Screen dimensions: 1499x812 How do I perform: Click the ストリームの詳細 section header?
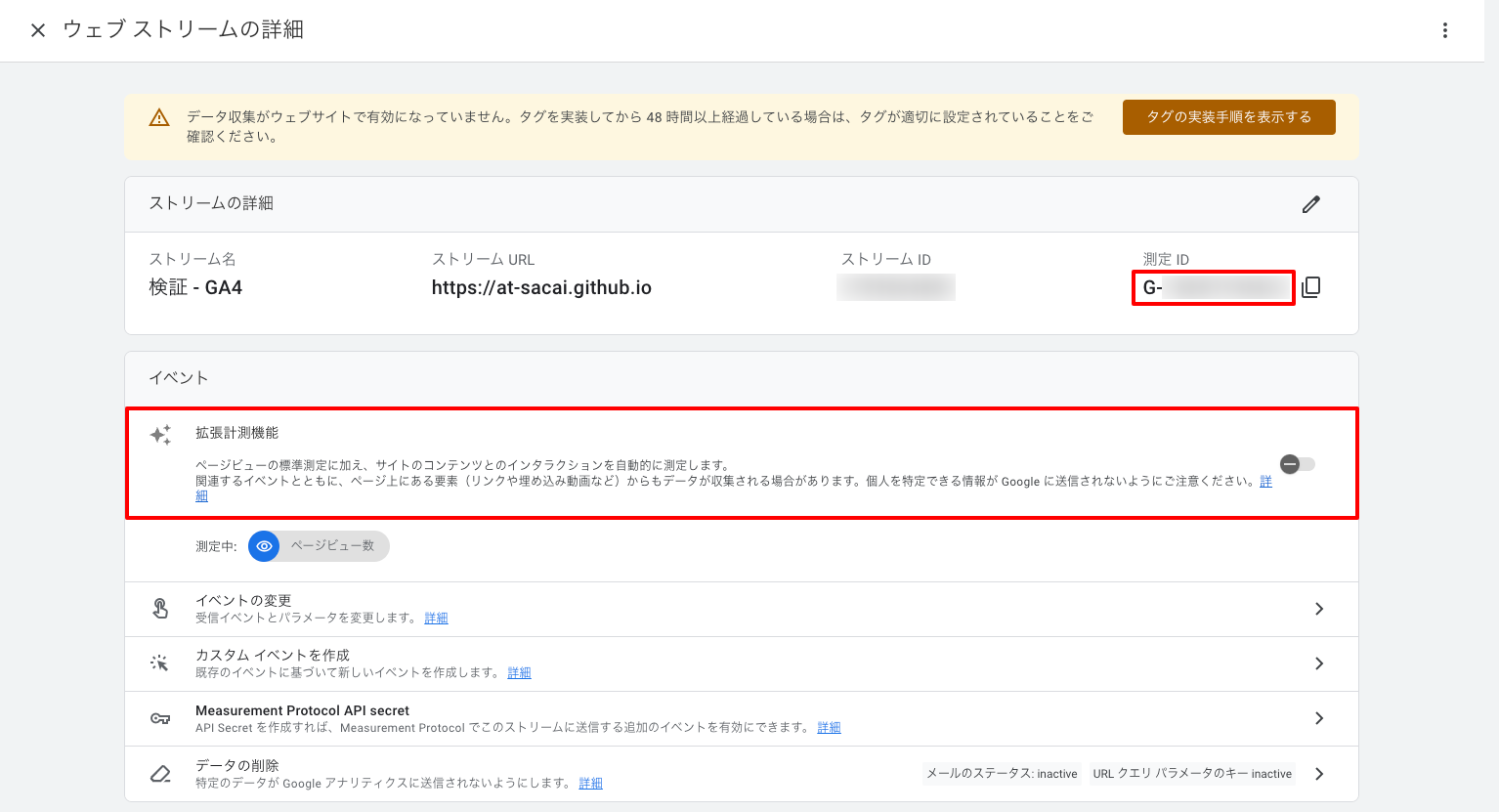pyautogui.click(x=211, y=203)
